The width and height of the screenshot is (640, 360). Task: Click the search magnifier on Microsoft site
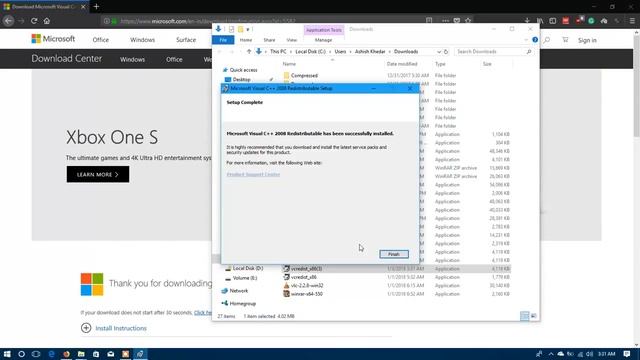click(547, 40)
